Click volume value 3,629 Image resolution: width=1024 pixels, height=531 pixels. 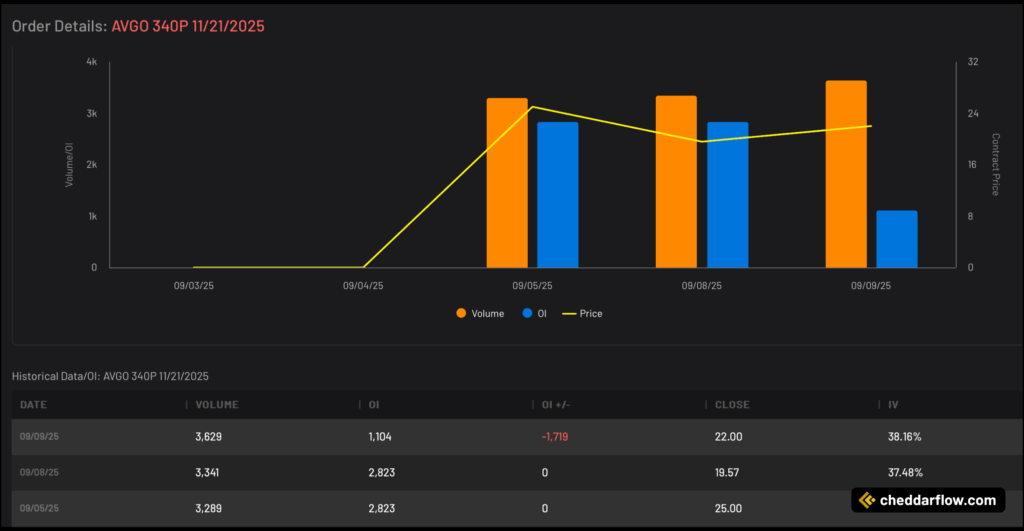click(208, 436)
